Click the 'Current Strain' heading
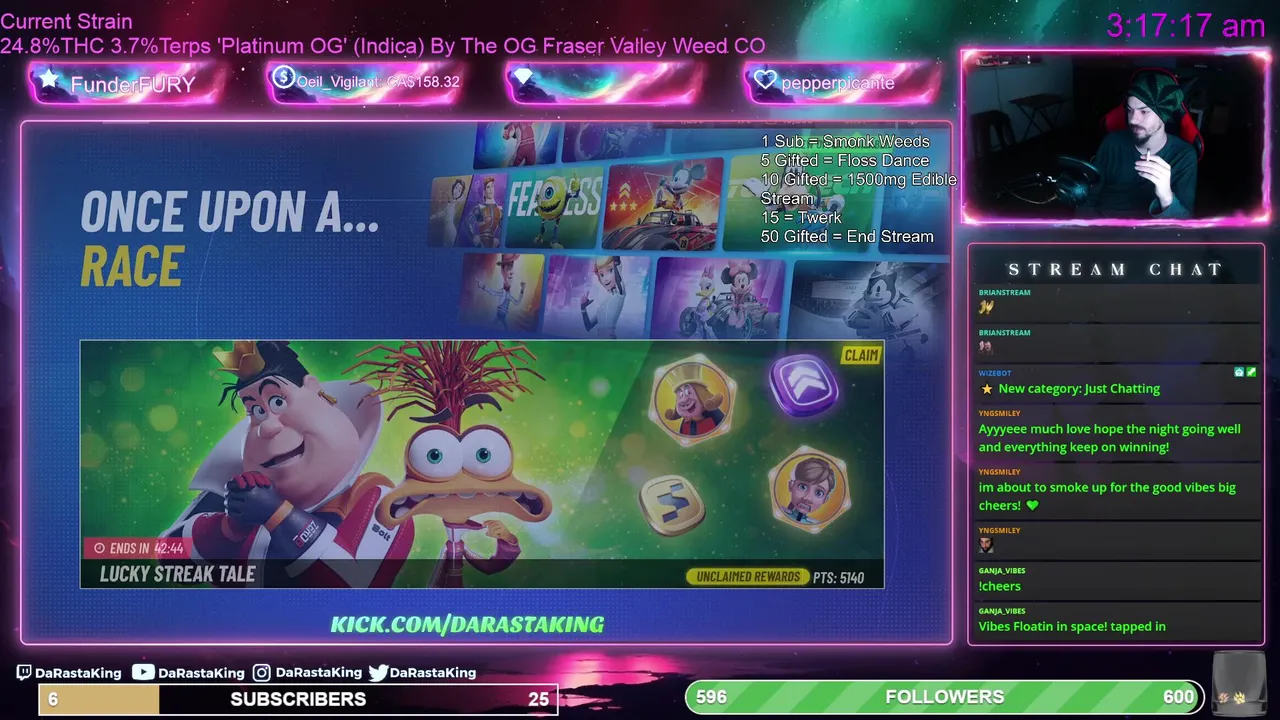 [x=66, y=21]
